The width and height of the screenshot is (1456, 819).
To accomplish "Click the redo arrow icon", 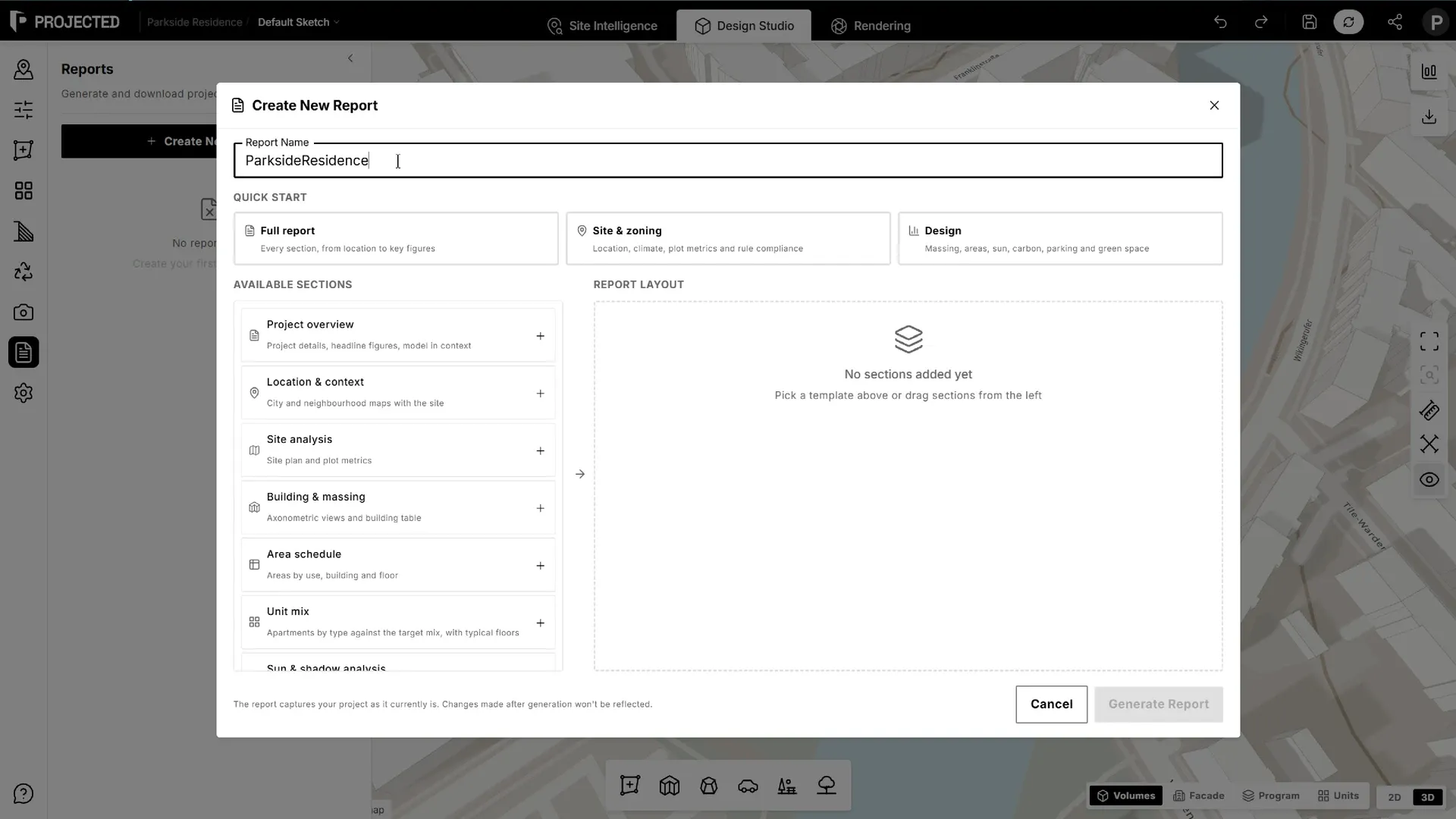I will point(1261,22).
